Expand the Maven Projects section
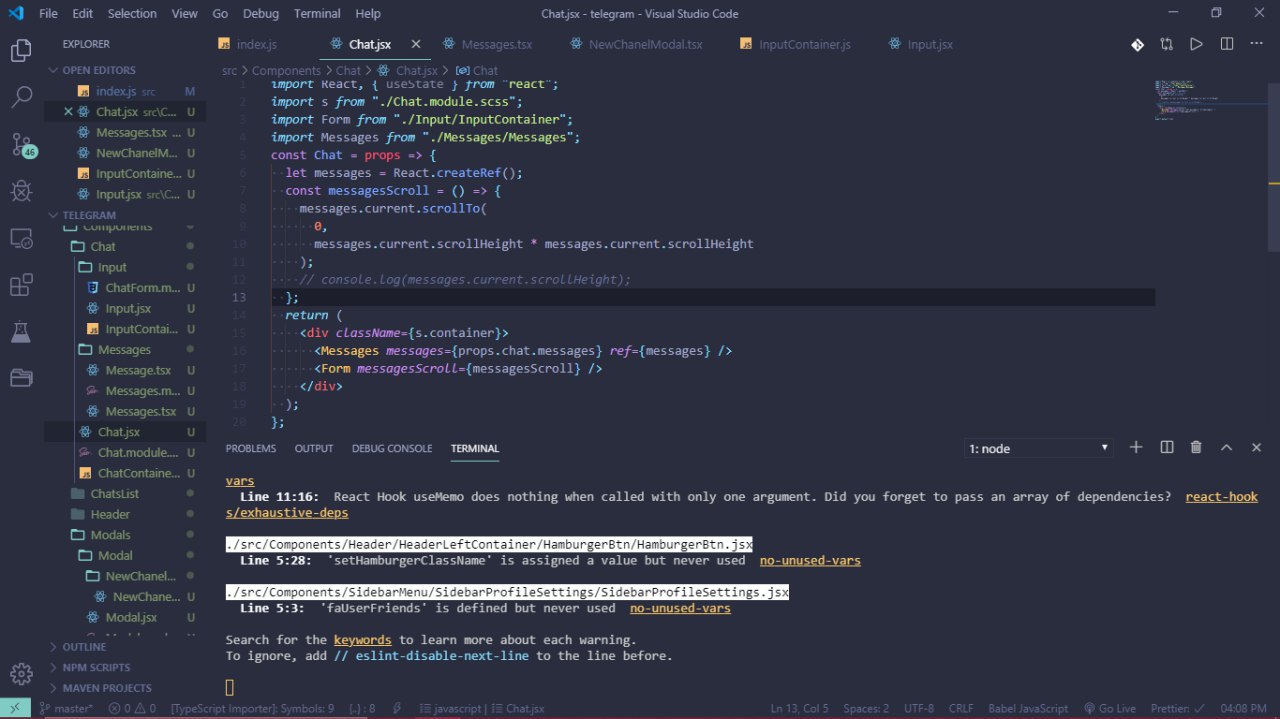This screenshot has width=1280, height=719. pos(126,688)
